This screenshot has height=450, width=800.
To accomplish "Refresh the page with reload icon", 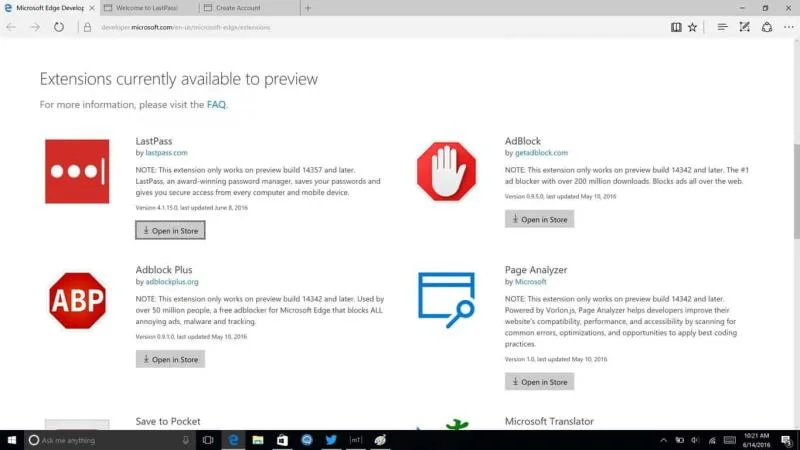I will [59, 28].
